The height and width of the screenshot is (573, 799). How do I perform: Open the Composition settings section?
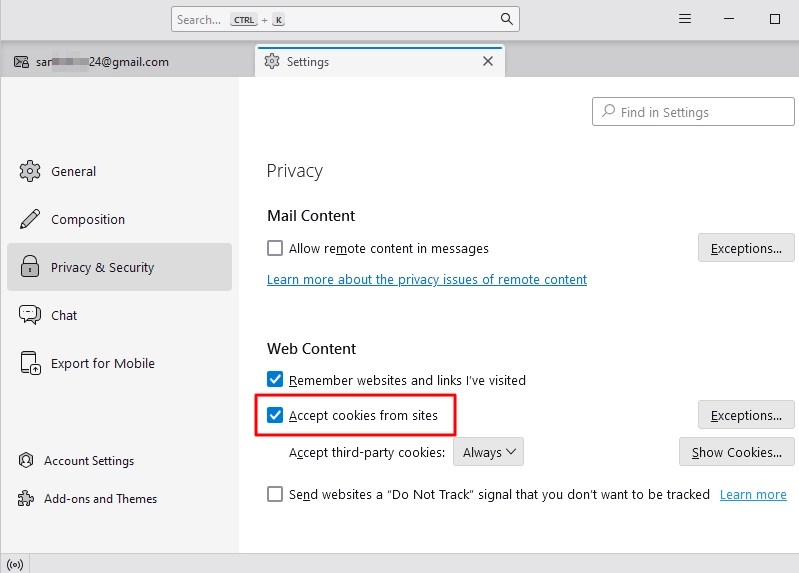(x=119, y=219)
